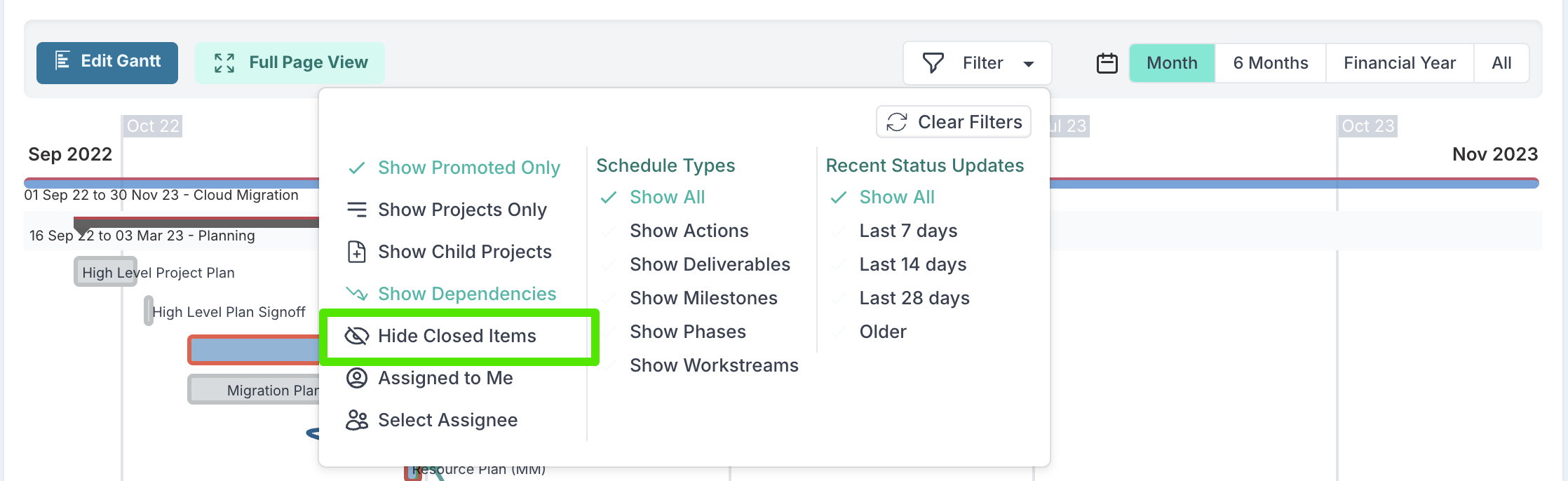Click the Clear Filters refresh icon
Screen dimensions: 1568x481
(x=897, y=122)
